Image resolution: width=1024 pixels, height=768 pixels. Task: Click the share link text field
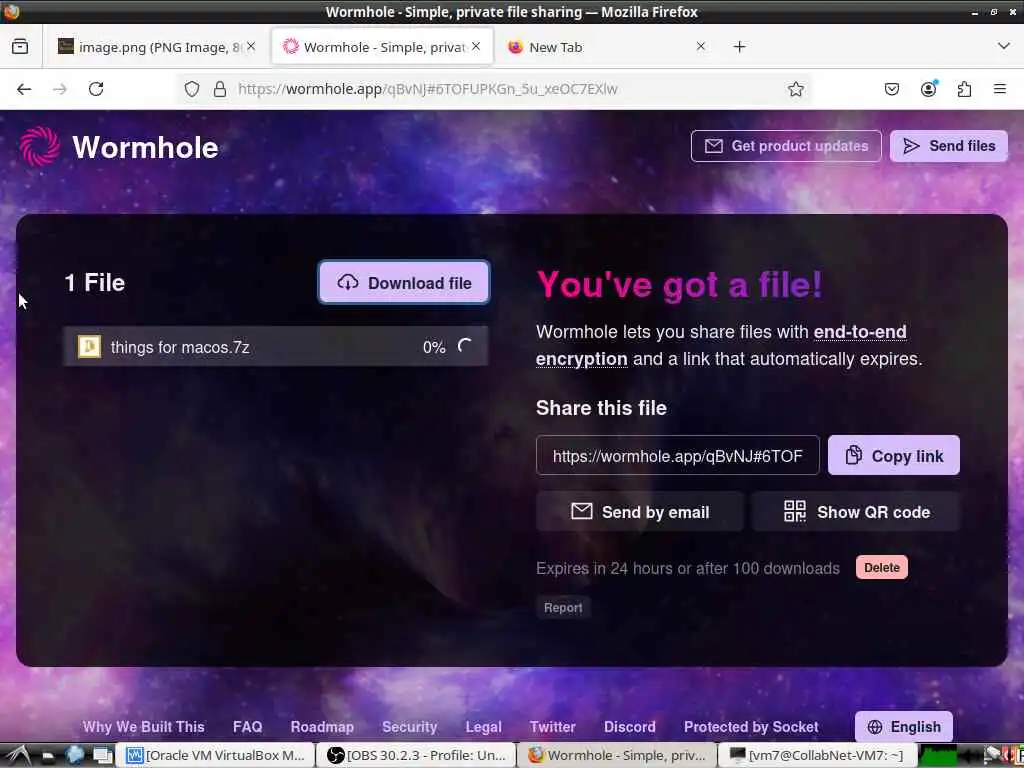click(x=677, y=455)
